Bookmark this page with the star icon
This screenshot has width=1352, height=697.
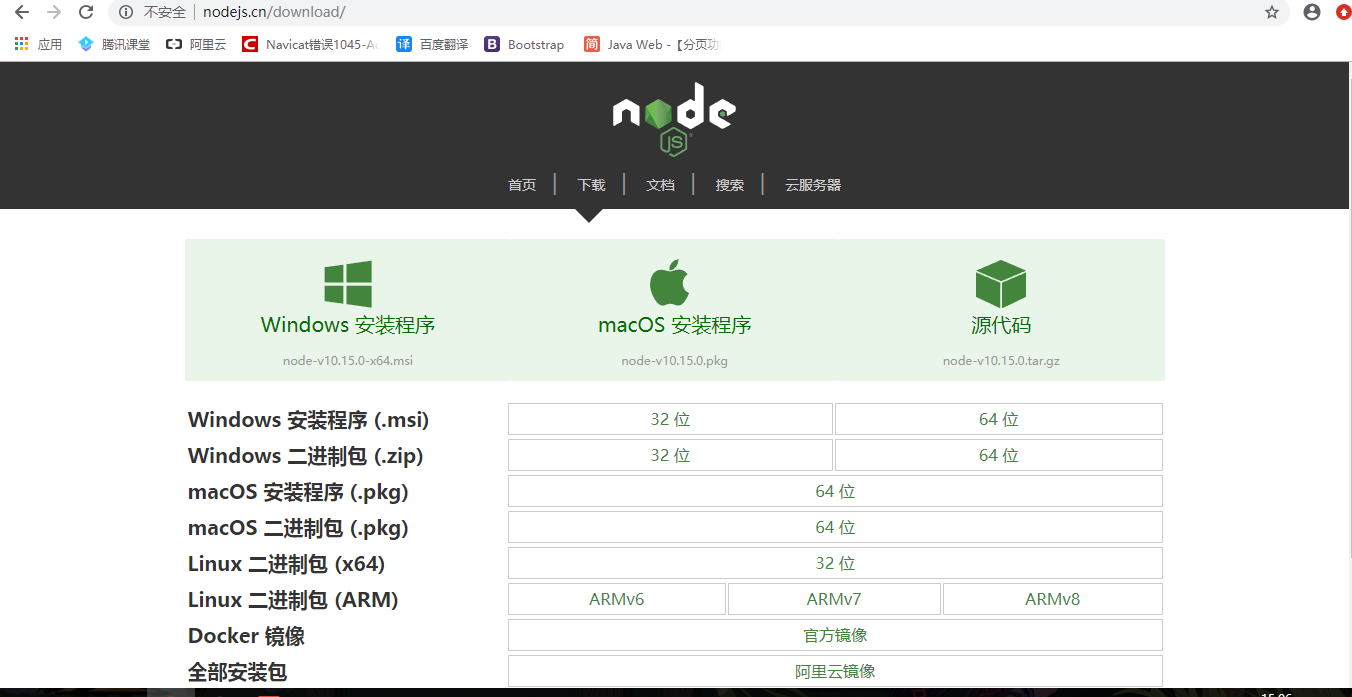tap(1271, 12)
